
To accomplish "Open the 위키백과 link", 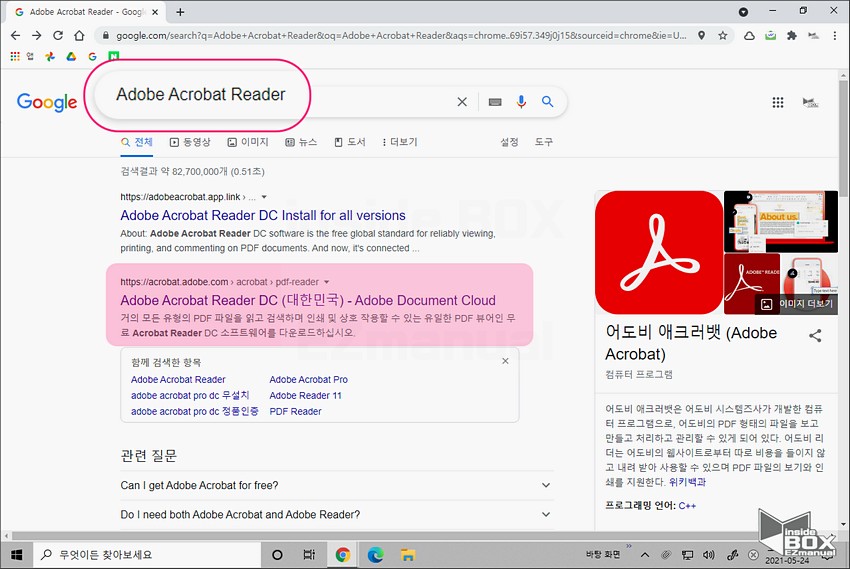I will (x=687, y=482).
